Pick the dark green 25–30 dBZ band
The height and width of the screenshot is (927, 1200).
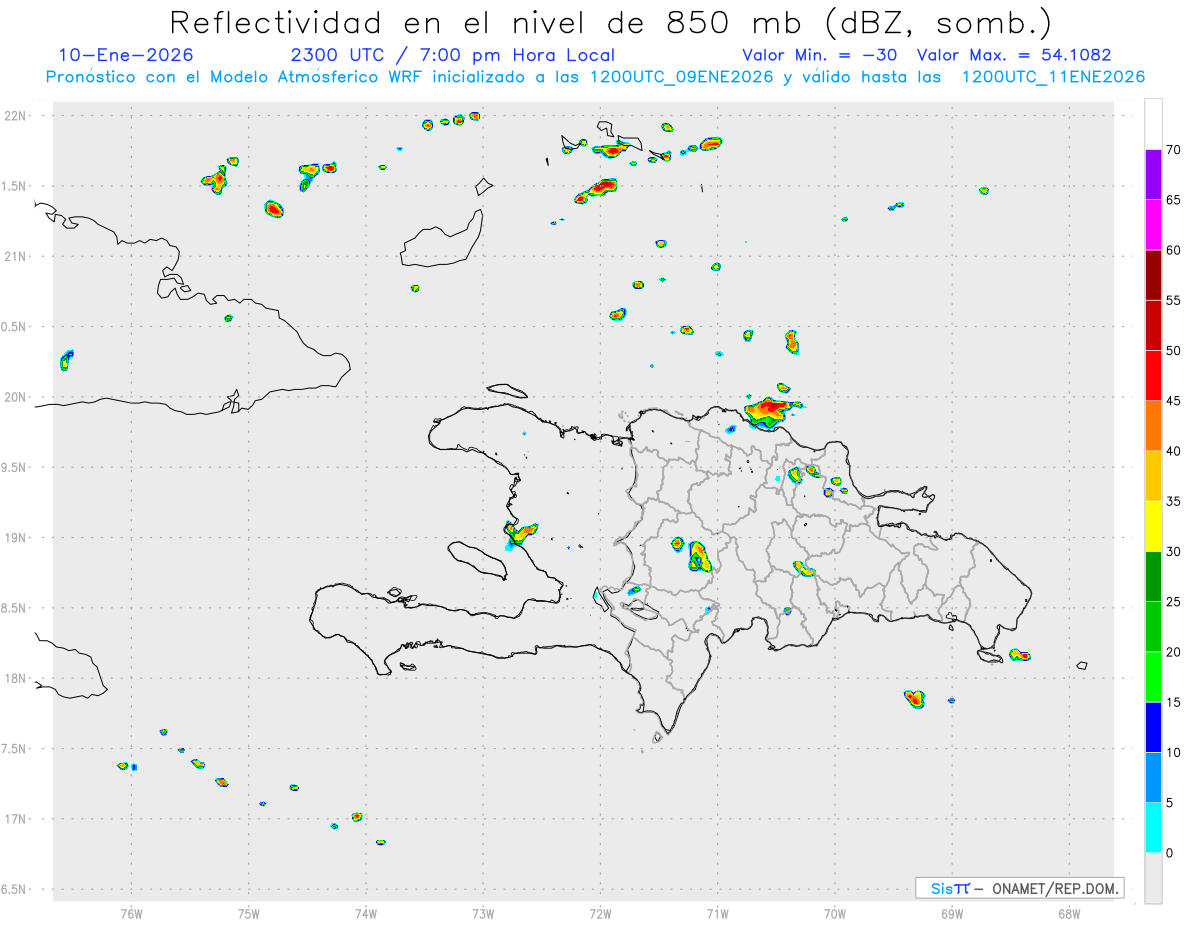(x=1153, y=577)
